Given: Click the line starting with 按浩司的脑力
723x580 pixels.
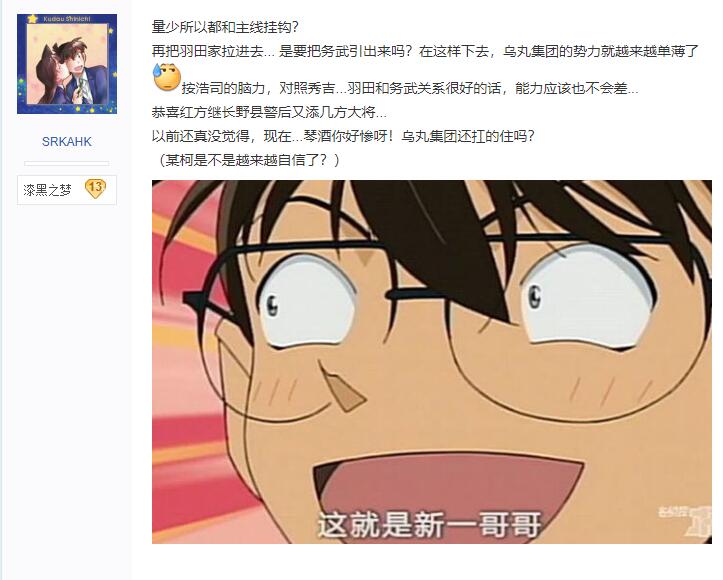Looking at the screenshot, I should tap(409, 88).
